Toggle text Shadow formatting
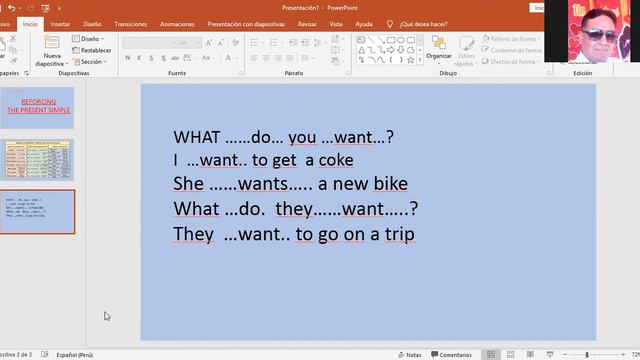Viewport: 640px width, 360px height. click(163, 58)
